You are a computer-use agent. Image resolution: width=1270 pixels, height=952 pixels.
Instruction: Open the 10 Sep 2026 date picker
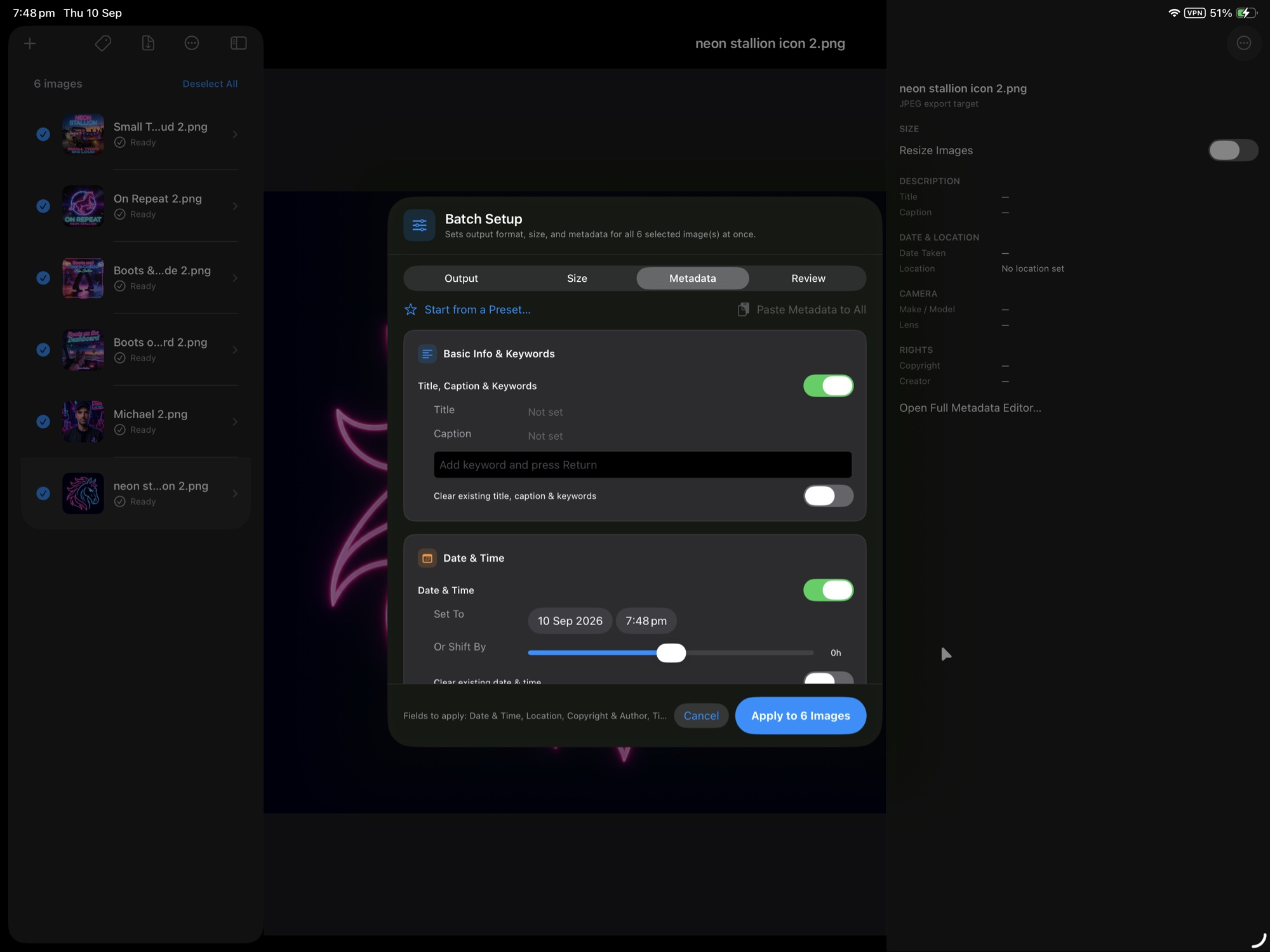570,621
